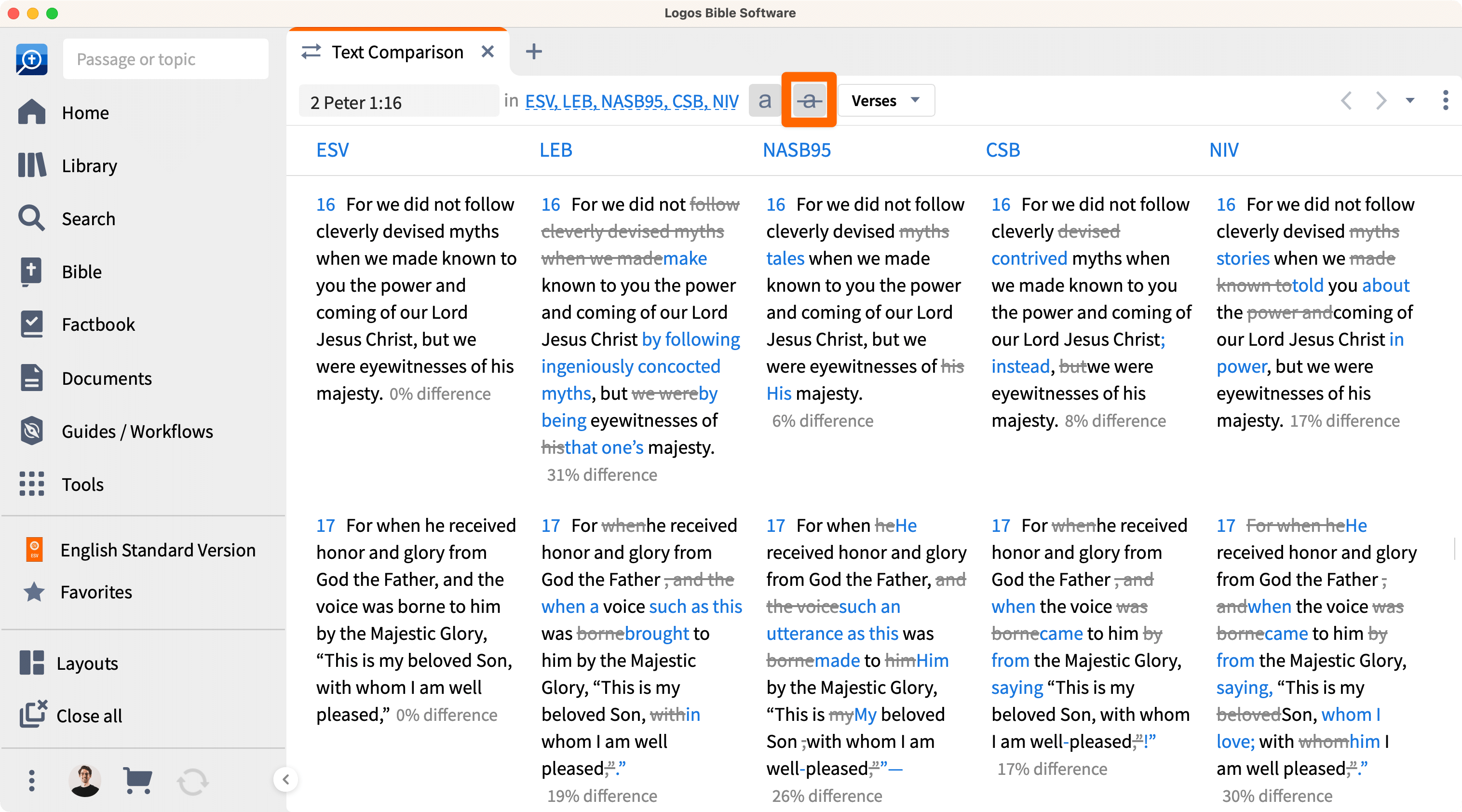The height and width of the screenshot is (812, 1462).
Task: Click verse number 16 in ESV column
Action: (x=326, y=204)
